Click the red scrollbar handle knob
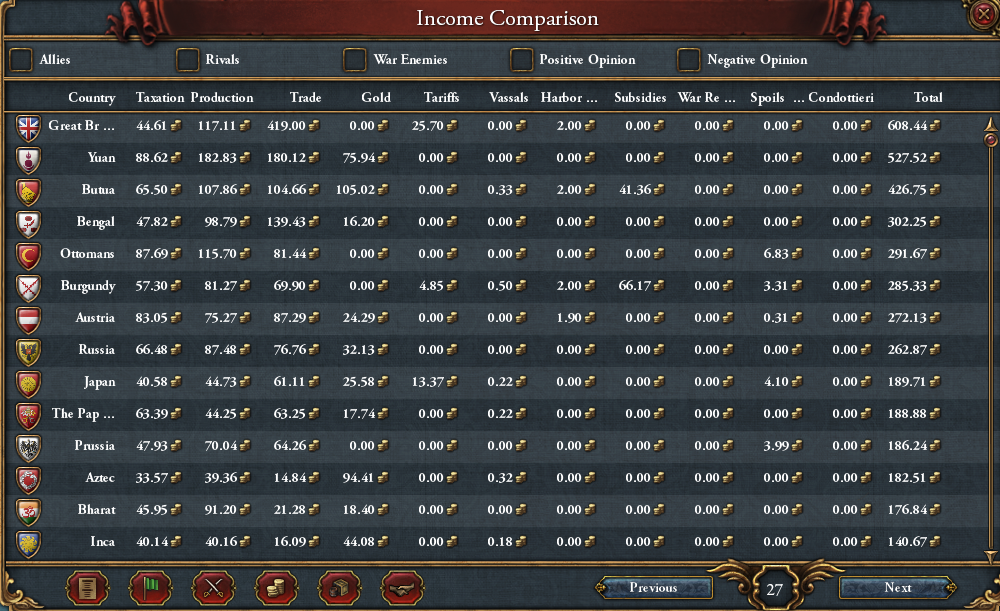This screenshot has height=611, width=1000. (990, 140)
